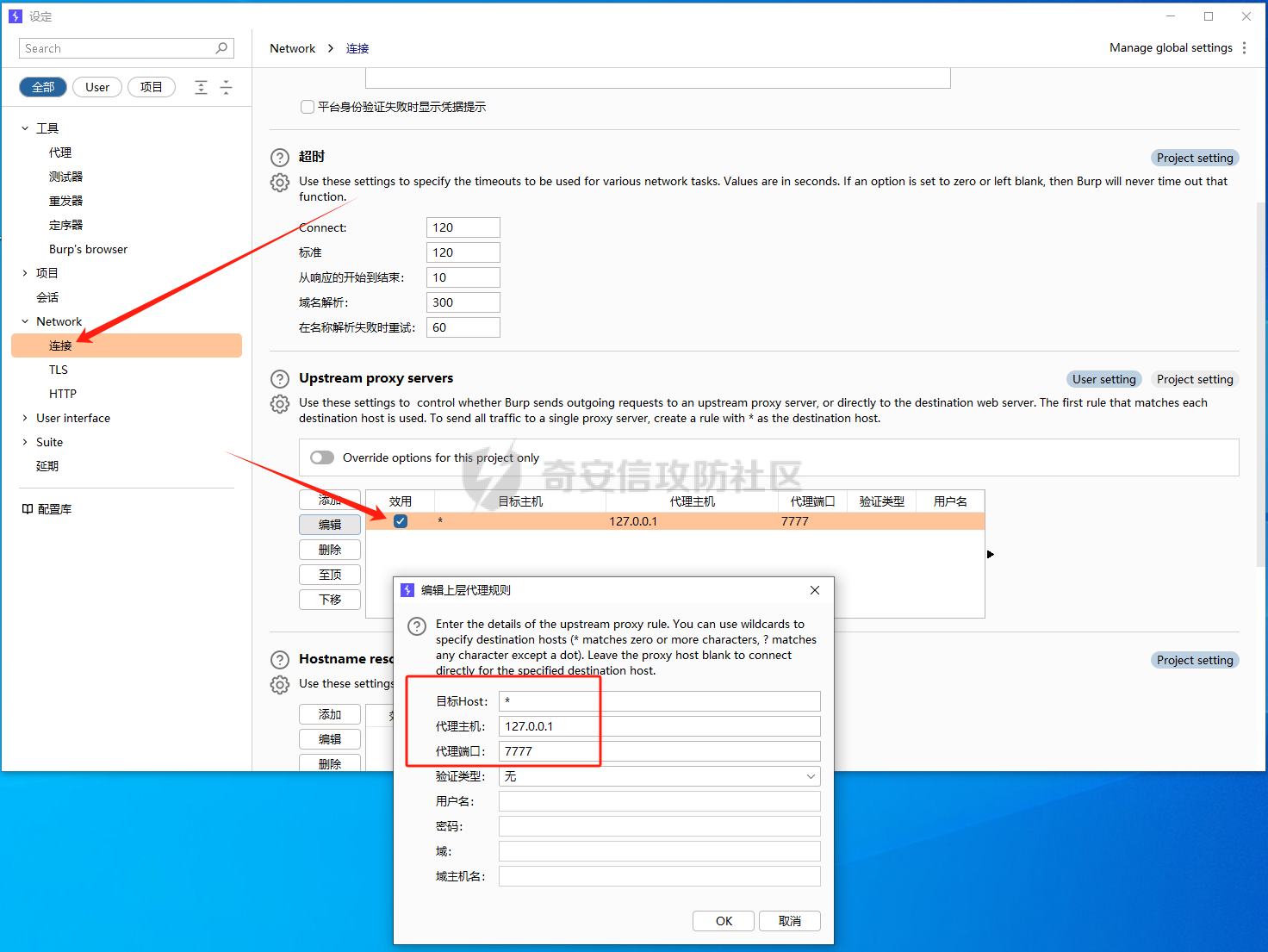Click the 配置库 book icon
Screen dimensions: 1268x952
[28, 509]
